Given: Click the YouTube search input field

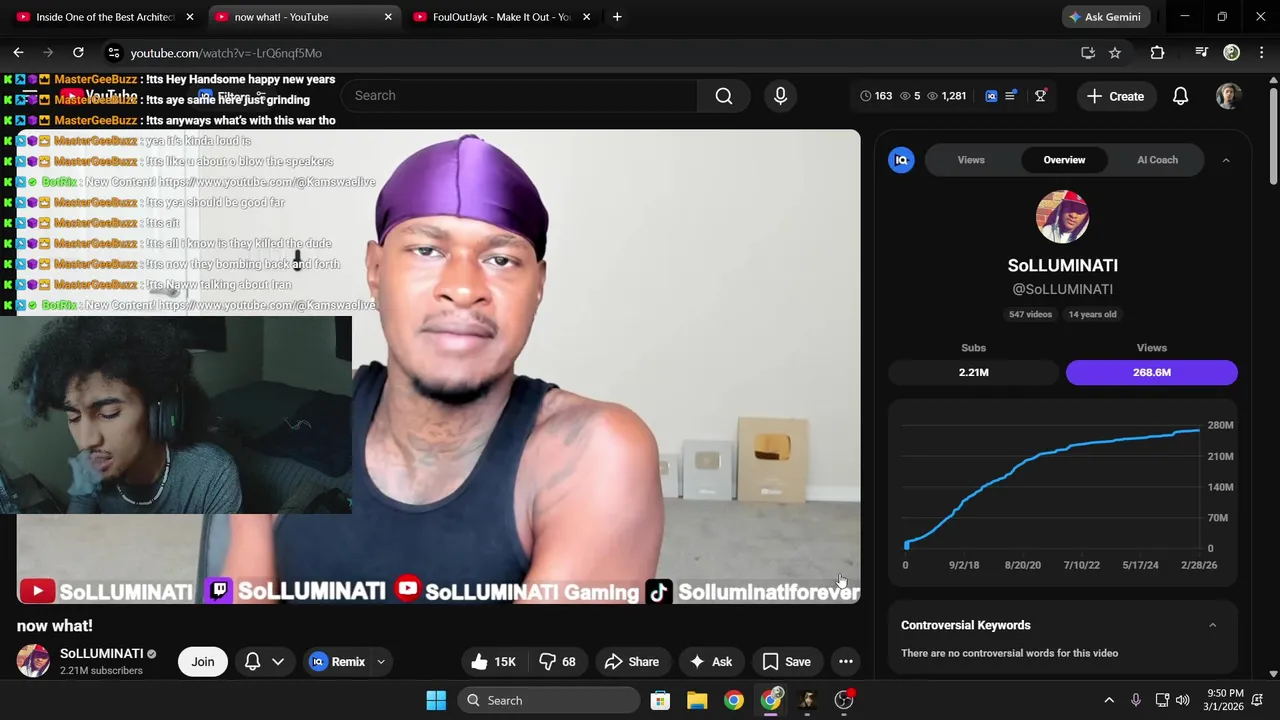Looking at the screenshot, I should (x=520, y=96).
